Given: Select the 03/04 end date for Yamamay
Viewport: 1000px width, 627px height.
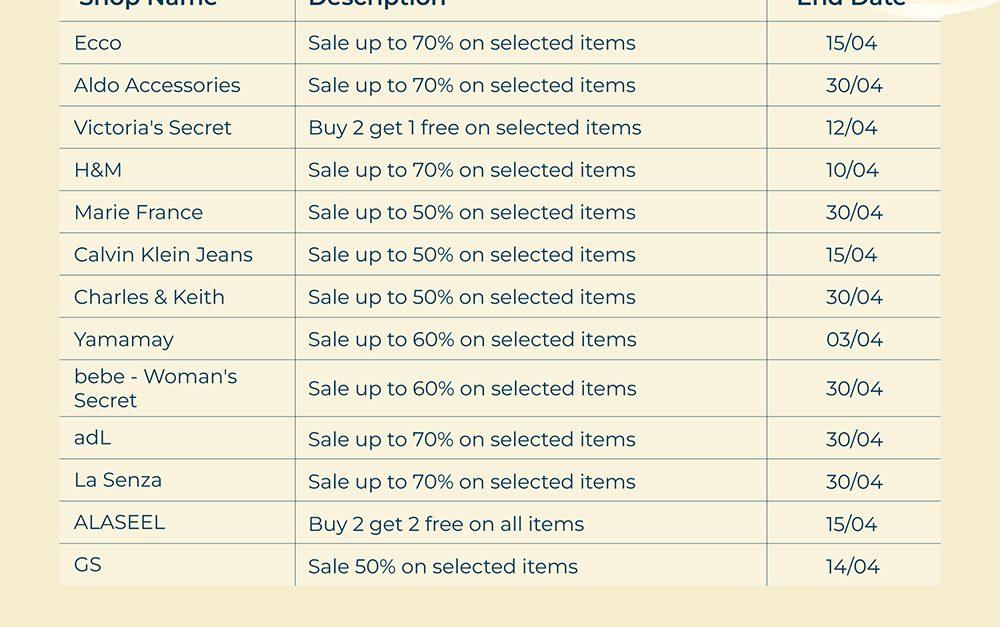Looking at the screenshot, I should tap(854, 339).
